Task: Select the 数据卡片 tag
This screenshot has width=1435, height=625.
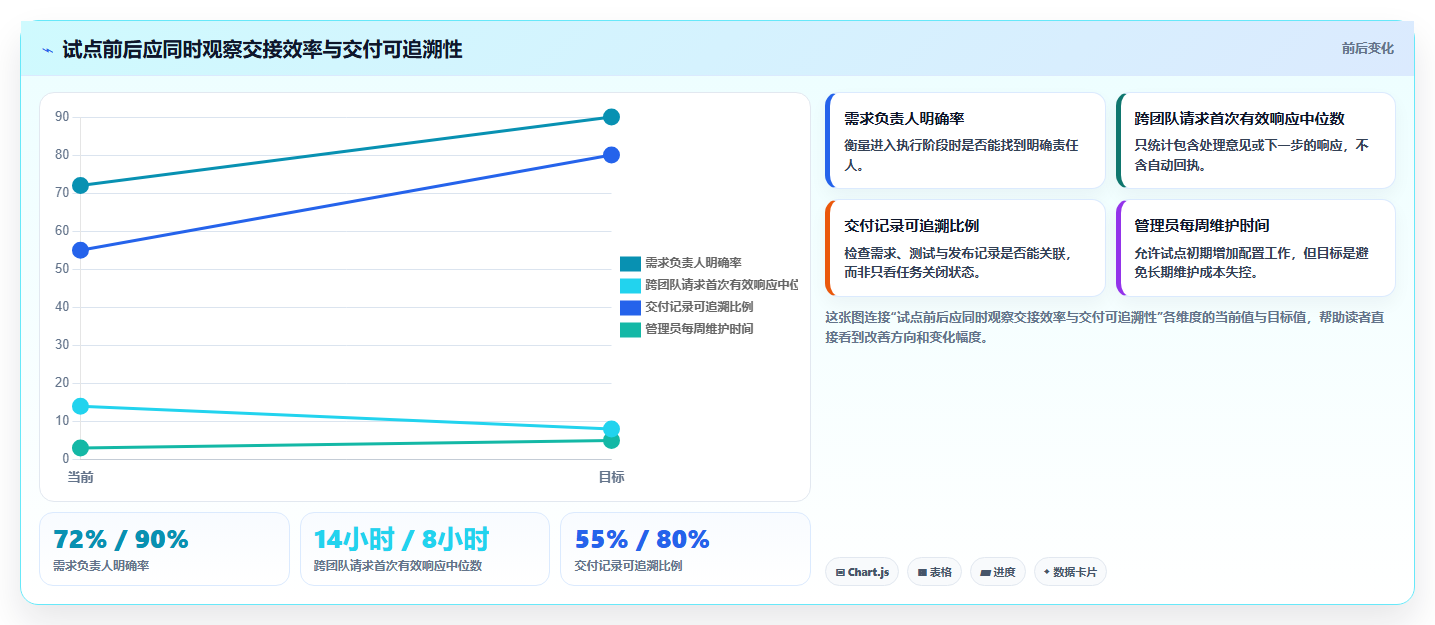Action: [x=1070, y=572]
